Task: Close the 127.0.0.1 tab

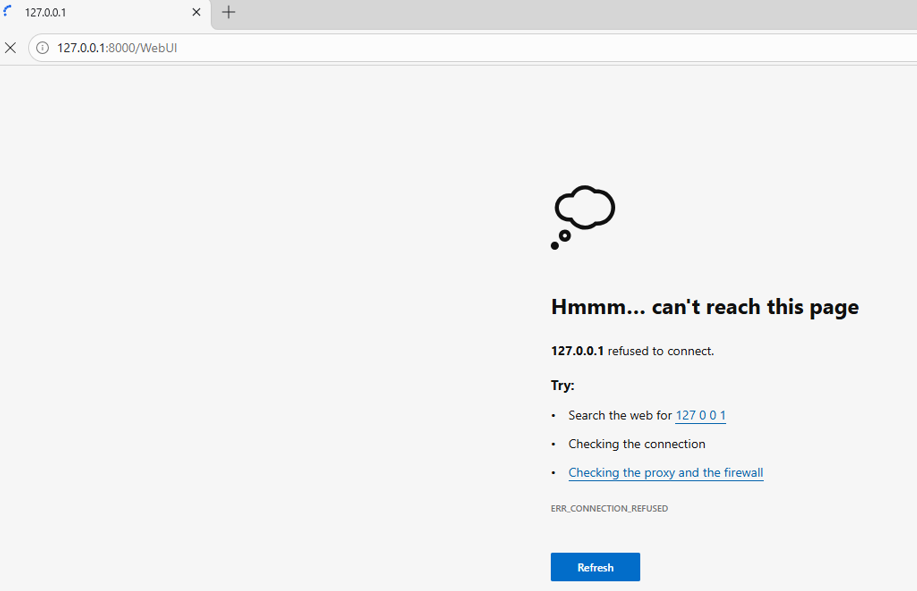Action: coord(196,12)
